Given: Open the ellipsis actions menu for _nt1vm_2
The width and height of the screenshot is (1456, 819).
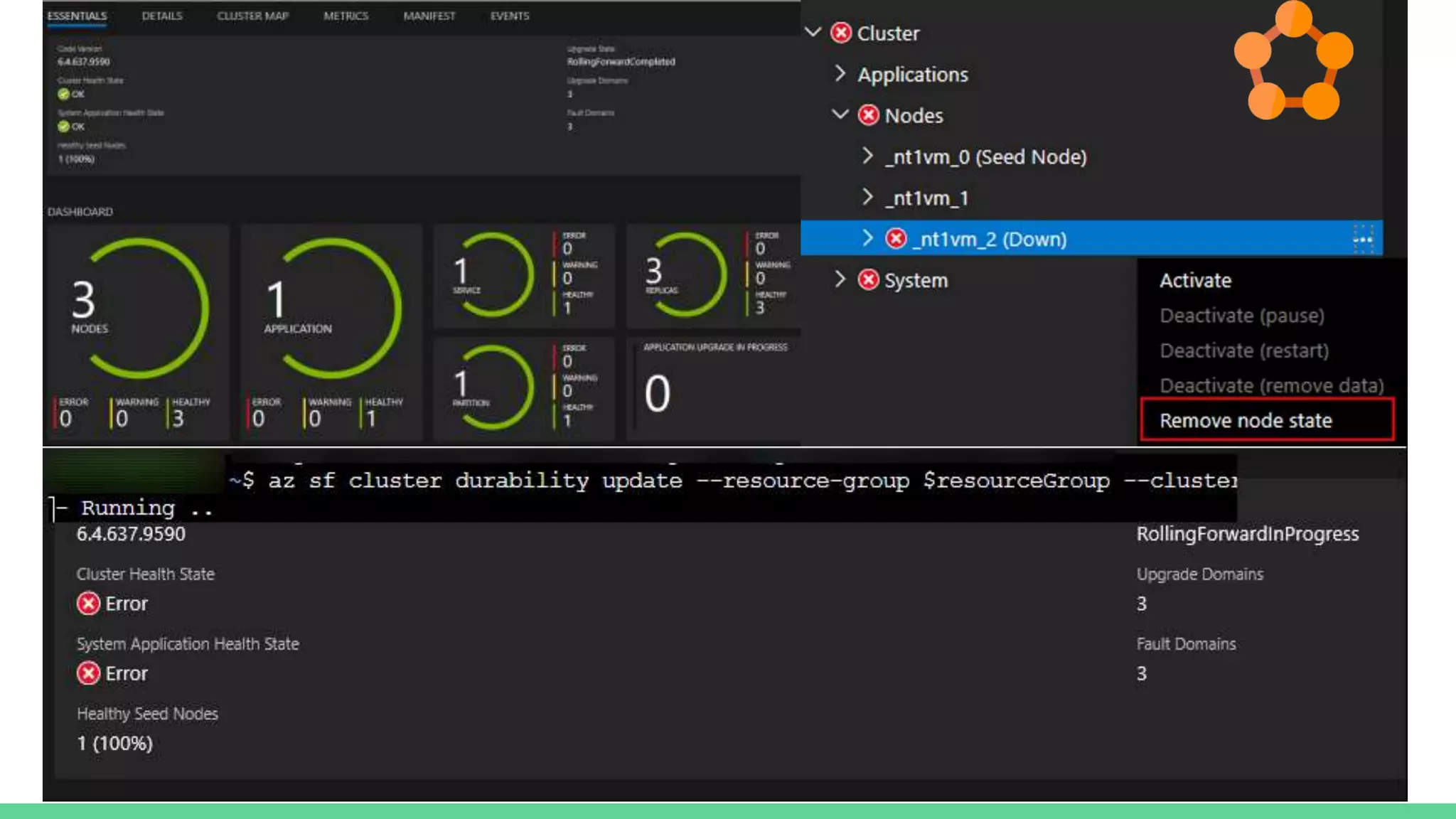Looking at the screenshot, I should pyautogui.click(x=1362, y=240).
